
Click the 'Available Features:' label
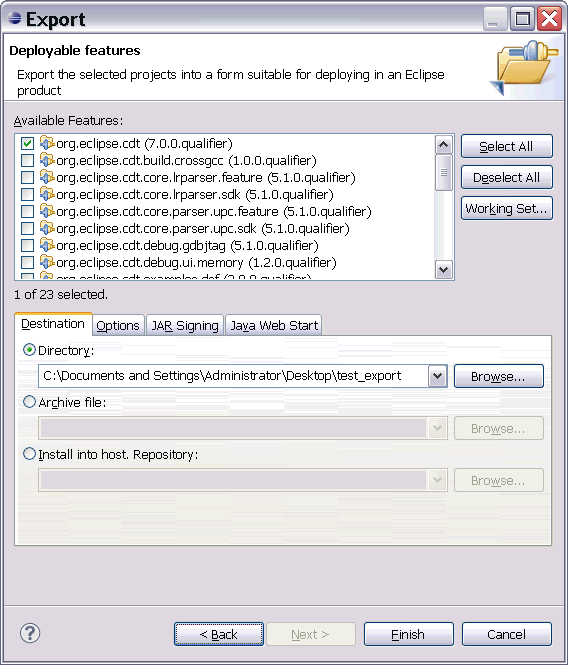coord(68,121)
